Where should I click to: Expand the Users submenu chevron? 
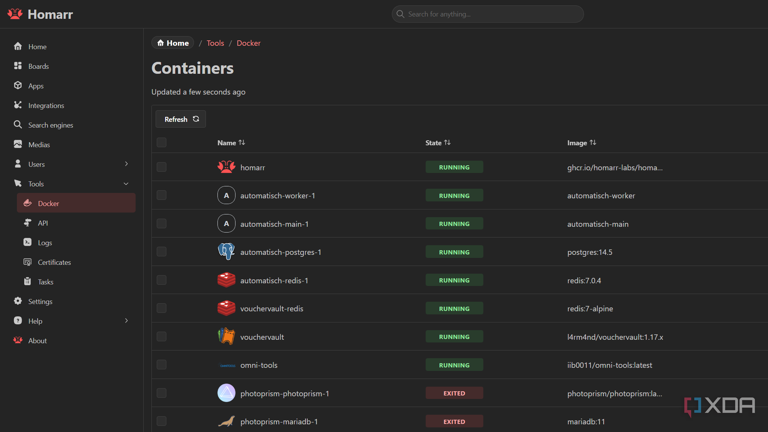126,164
